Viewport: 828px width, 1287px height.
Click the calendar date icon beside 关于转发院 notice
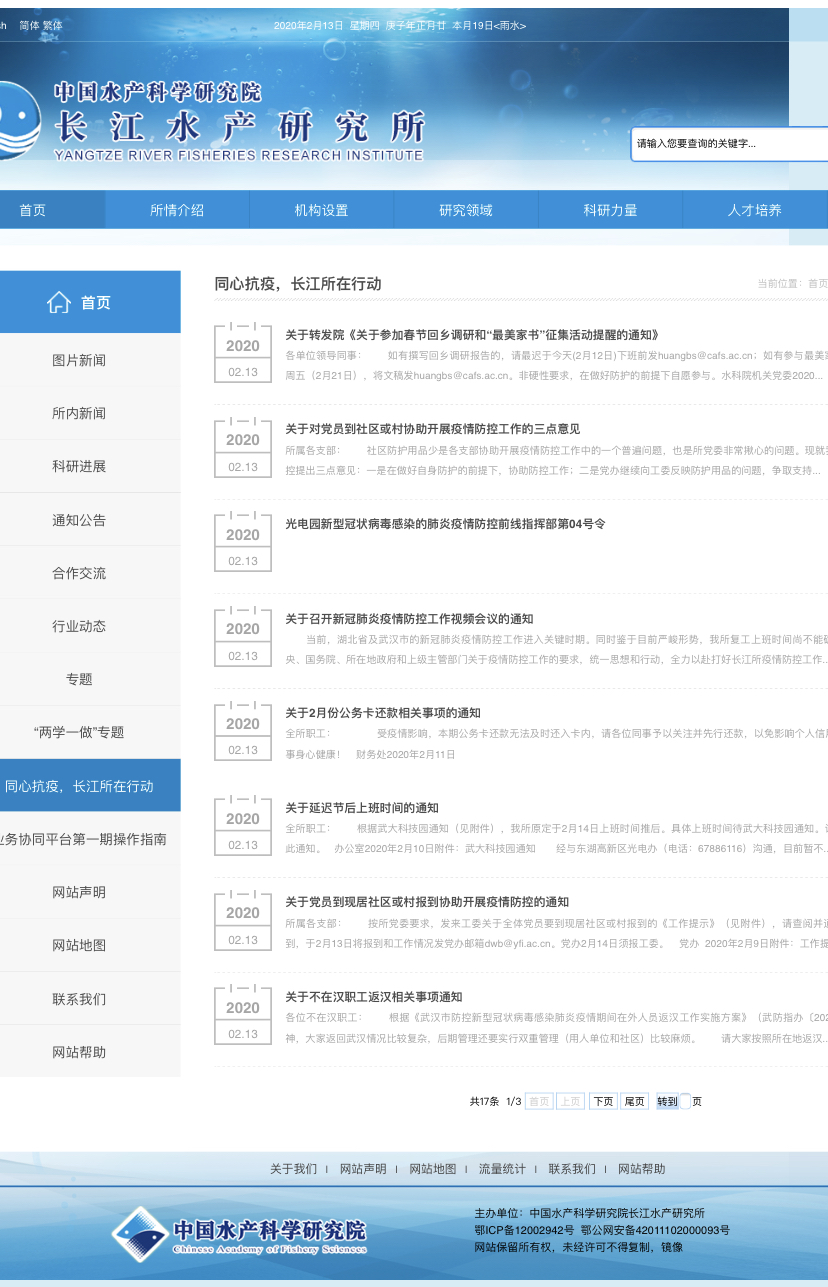243,352
